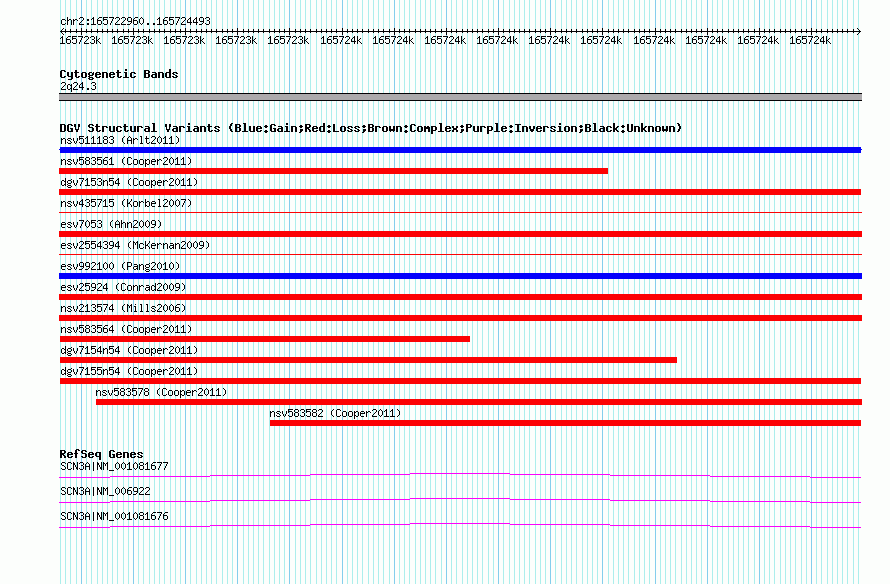Click the red bar under esv7053
Image resolution: width=890 pixels, height=584 pixels.
coord(460,234)
